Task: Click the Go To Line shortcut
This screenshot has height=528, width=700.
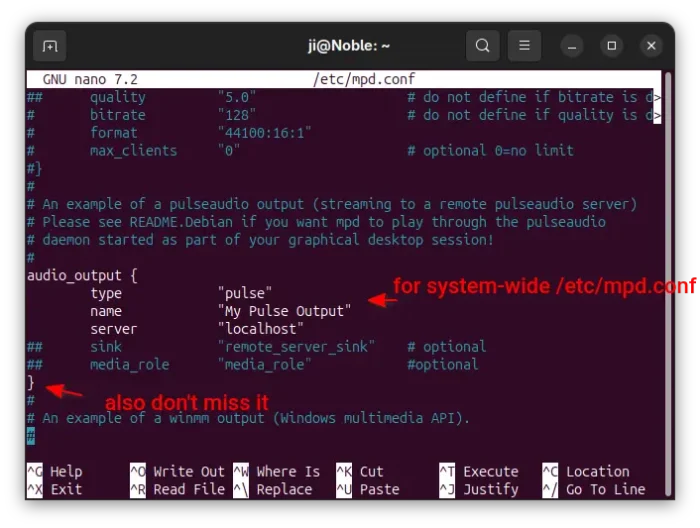Action: pyautogui.click(x=606, y=489)
